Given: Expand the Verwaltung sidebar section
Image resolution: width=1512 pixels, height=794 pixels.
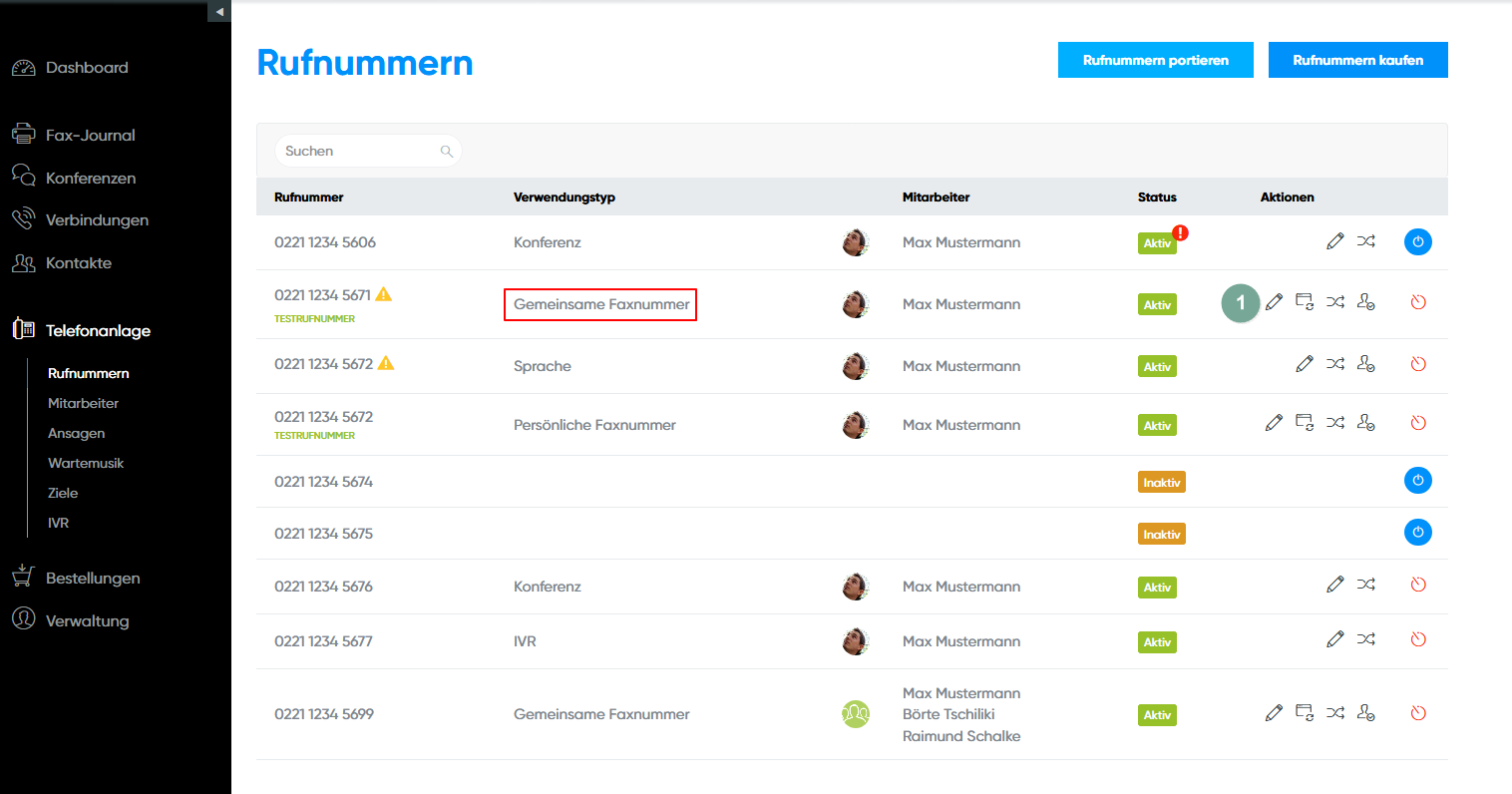Looking at the screenshot, I should pyautogui.click(x=87, y=620).
